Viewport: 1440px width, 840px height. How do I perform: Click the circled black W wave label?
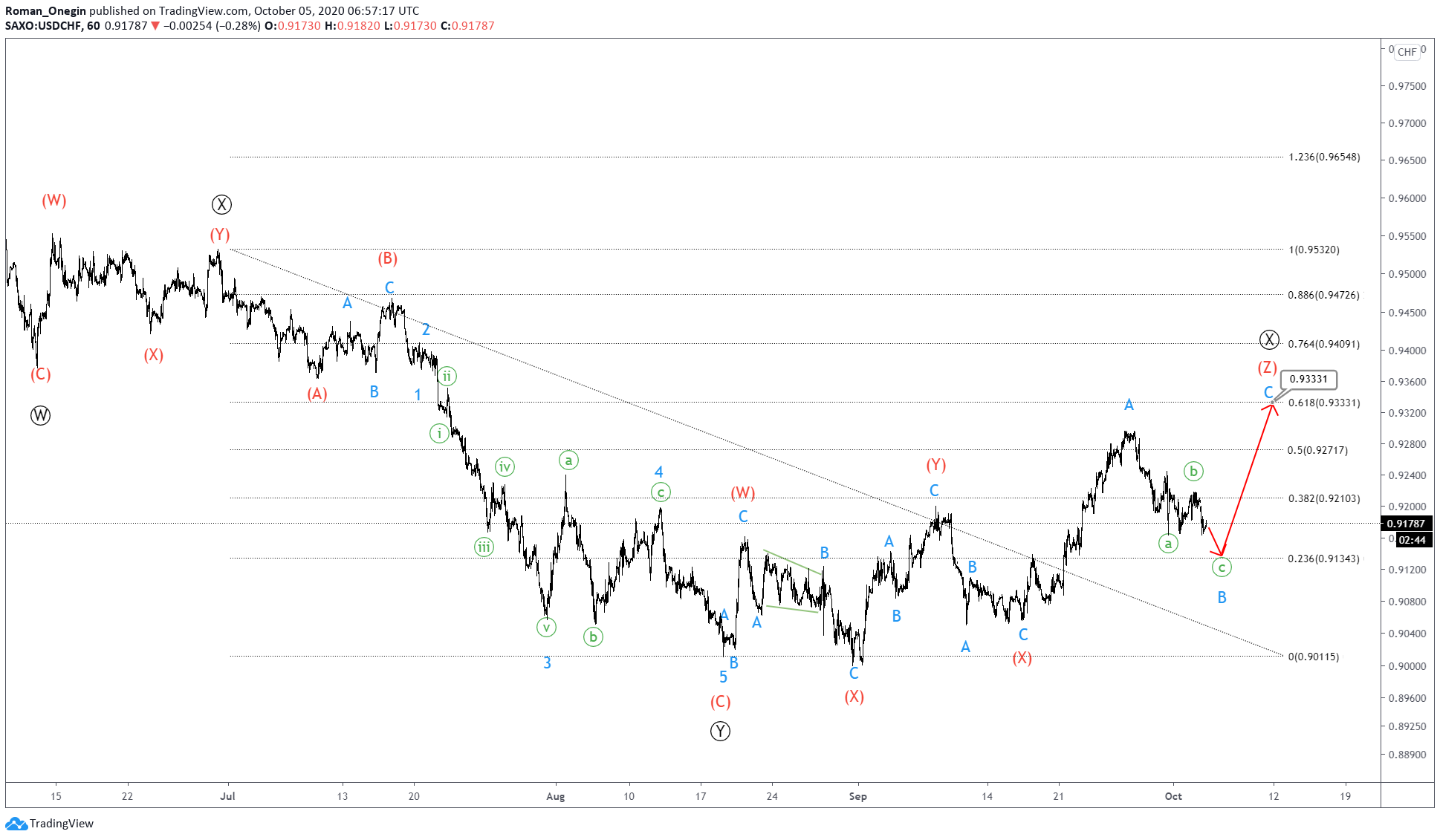(41, 416)
